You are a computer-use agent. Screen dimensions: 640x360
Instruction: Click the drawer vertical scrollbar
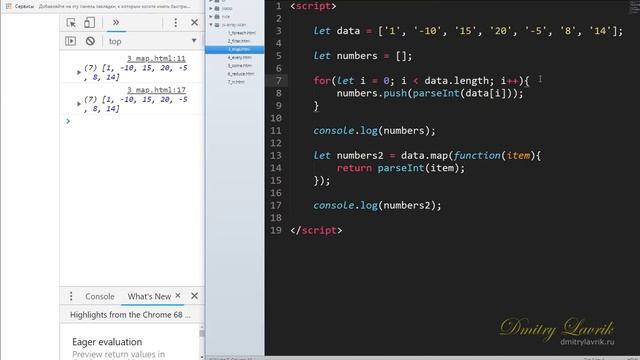coord(202,342)
